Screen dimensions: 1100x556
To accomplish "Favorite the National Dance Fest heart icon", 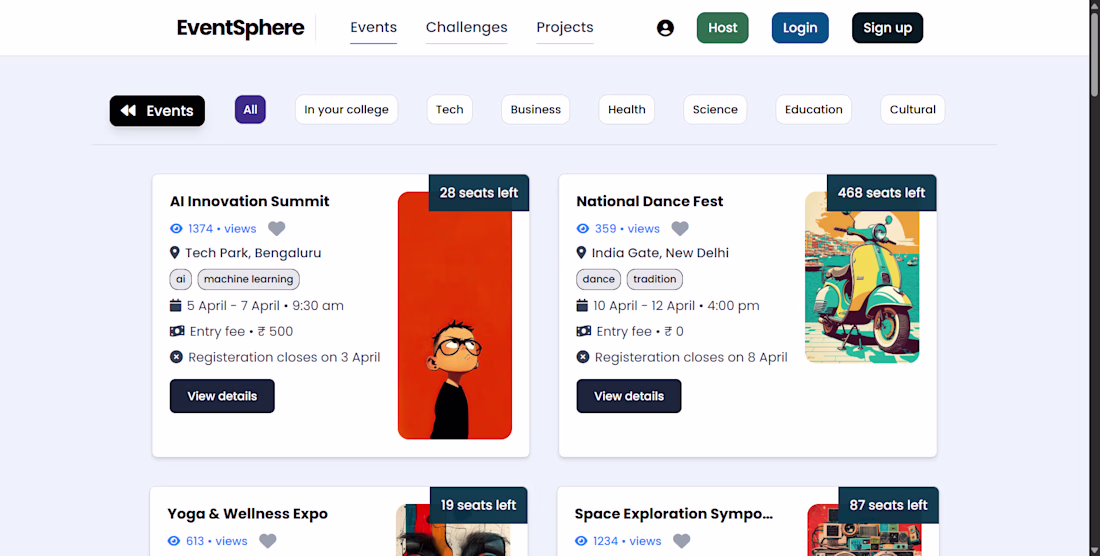I will [x=680, y=229].
